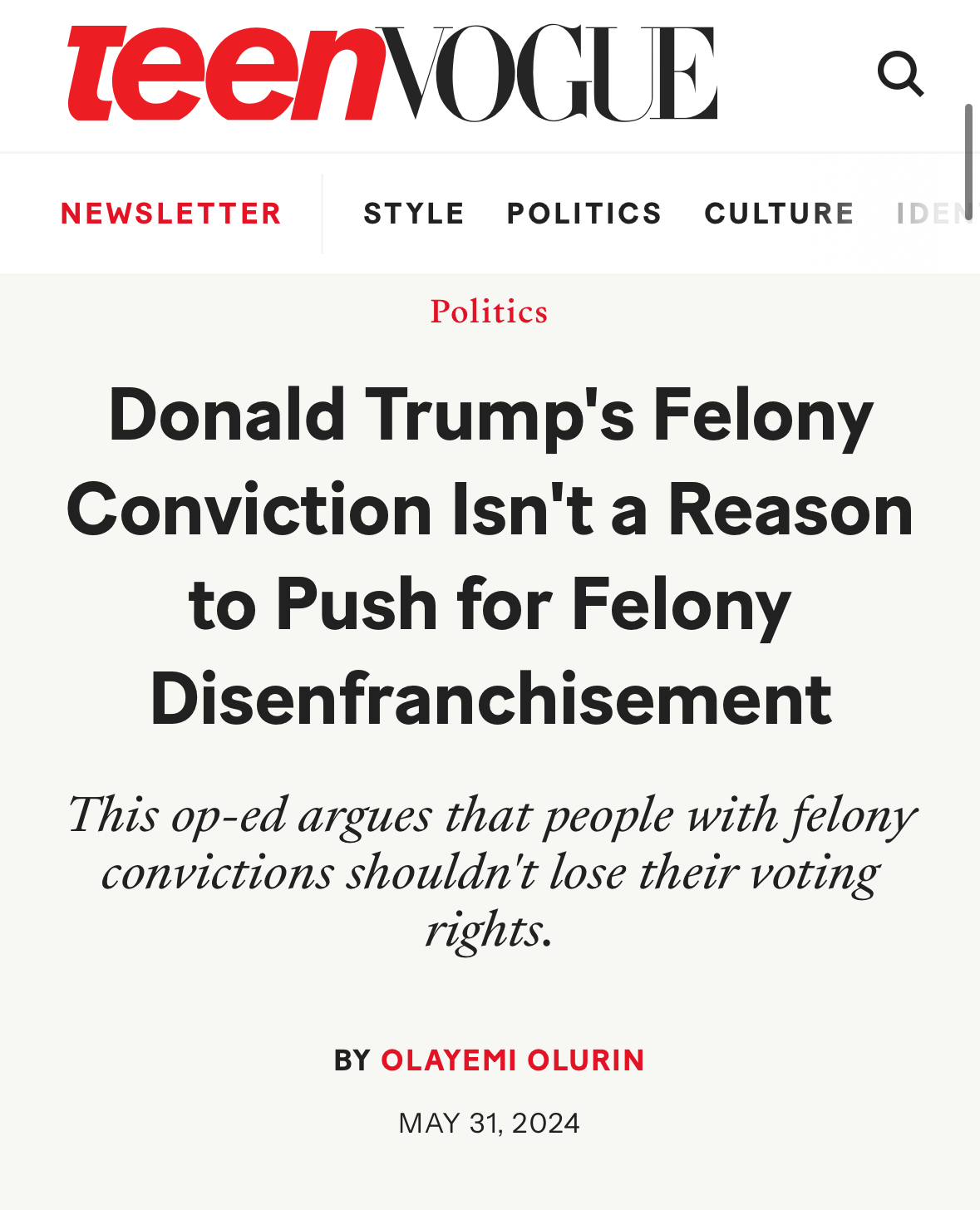This screenshot has height=1210, width=980.
Task: Click the "BY" byline label
Action: [x=352, y=1060]
